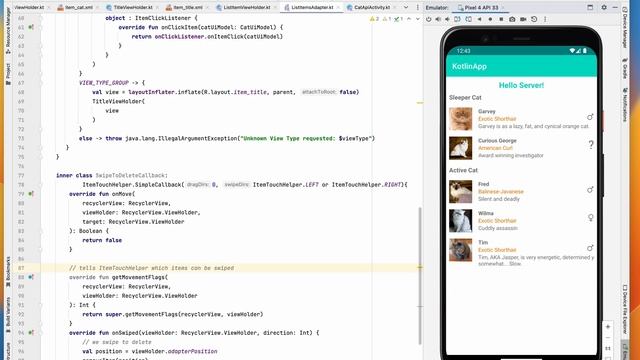The image size is (640, 360).
Task: Tap the male gender icon on Garvey row
Action: click(x=590, y=117)
